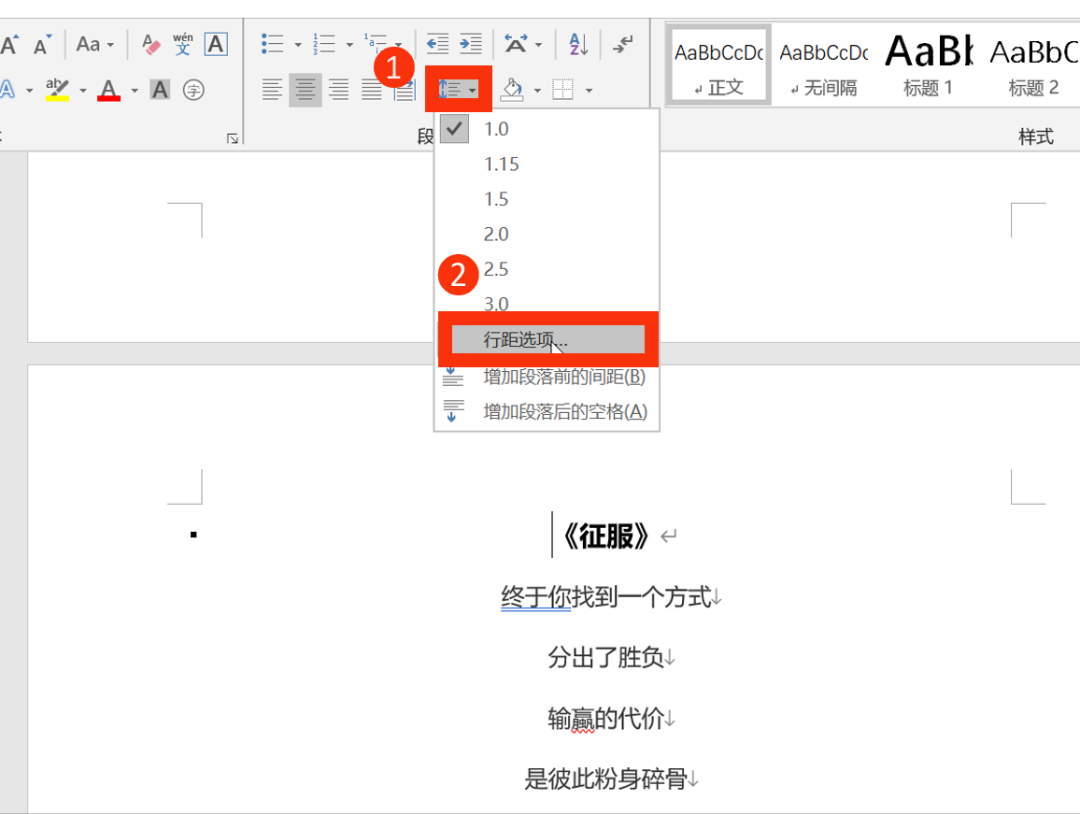1080x814 pixels.
Task: Click the Asian Layout icon
Action: 515,44
